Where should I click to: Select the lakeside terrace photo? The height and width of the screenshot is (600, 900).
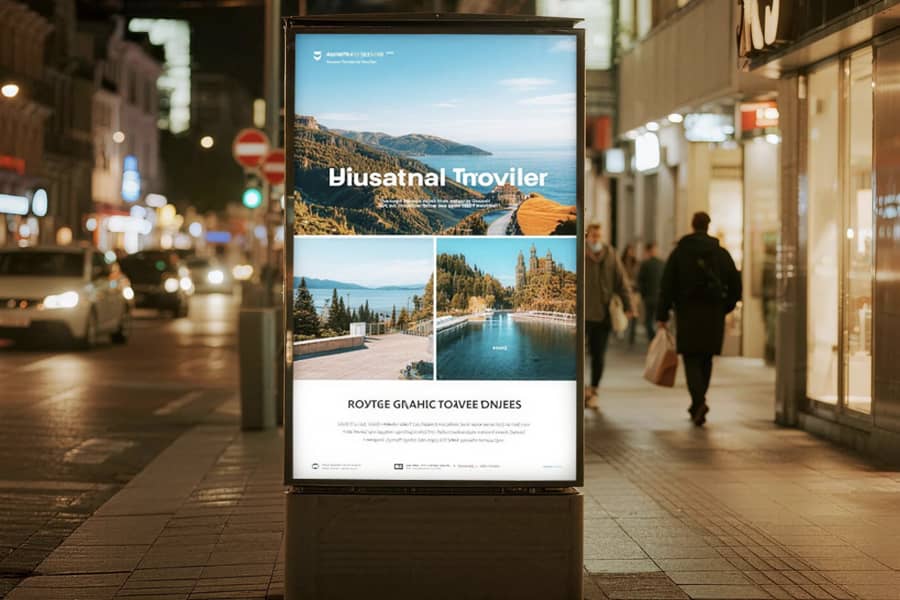point(364,308)
